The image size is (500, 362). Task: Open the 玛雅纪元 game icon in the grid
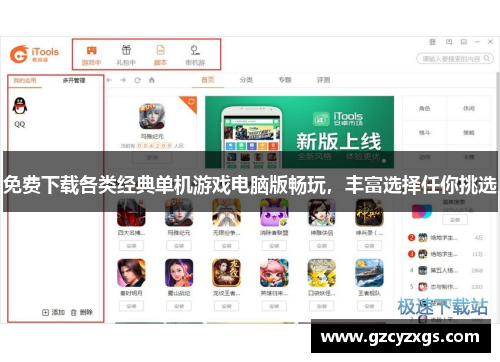179,212
